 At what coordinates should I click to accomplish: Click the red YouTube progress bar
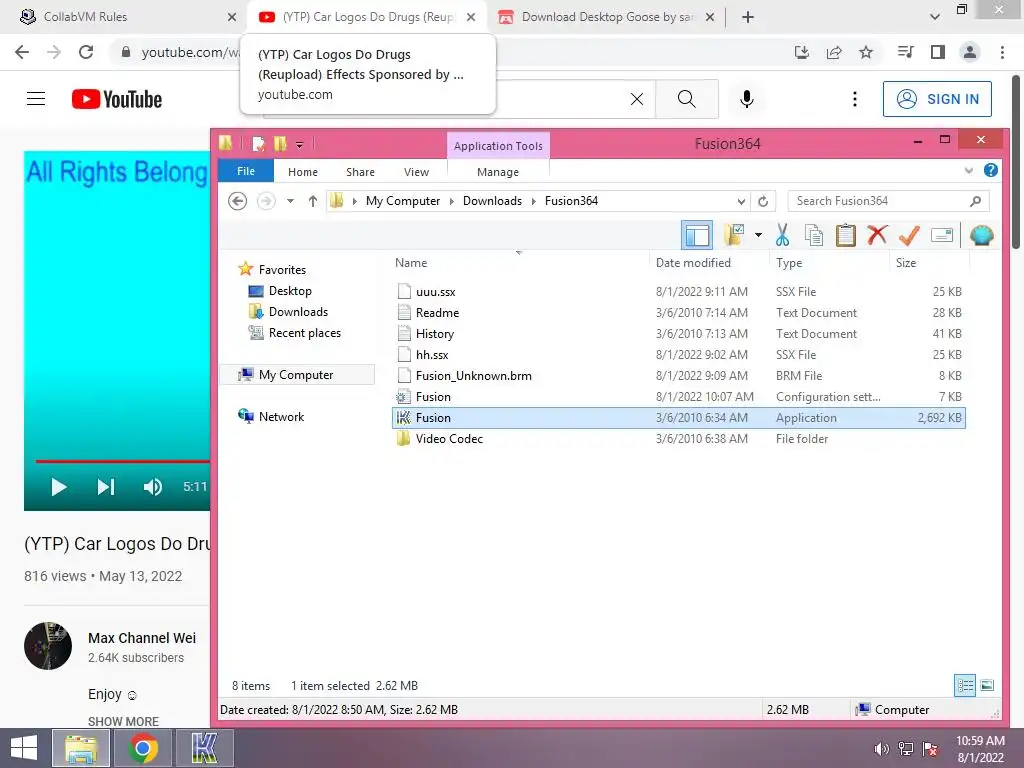coord(123,461)
